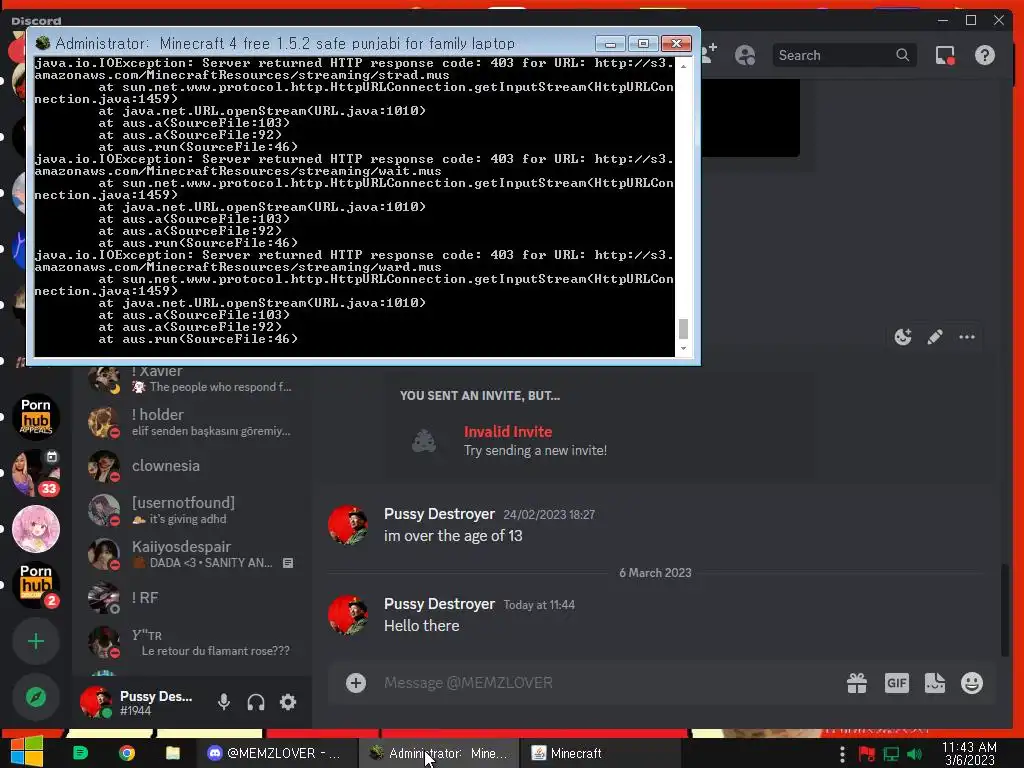The width and height of the screenshot is (1024, 768).
Task: Open the network icon in system tray
Action: point(891,754)
